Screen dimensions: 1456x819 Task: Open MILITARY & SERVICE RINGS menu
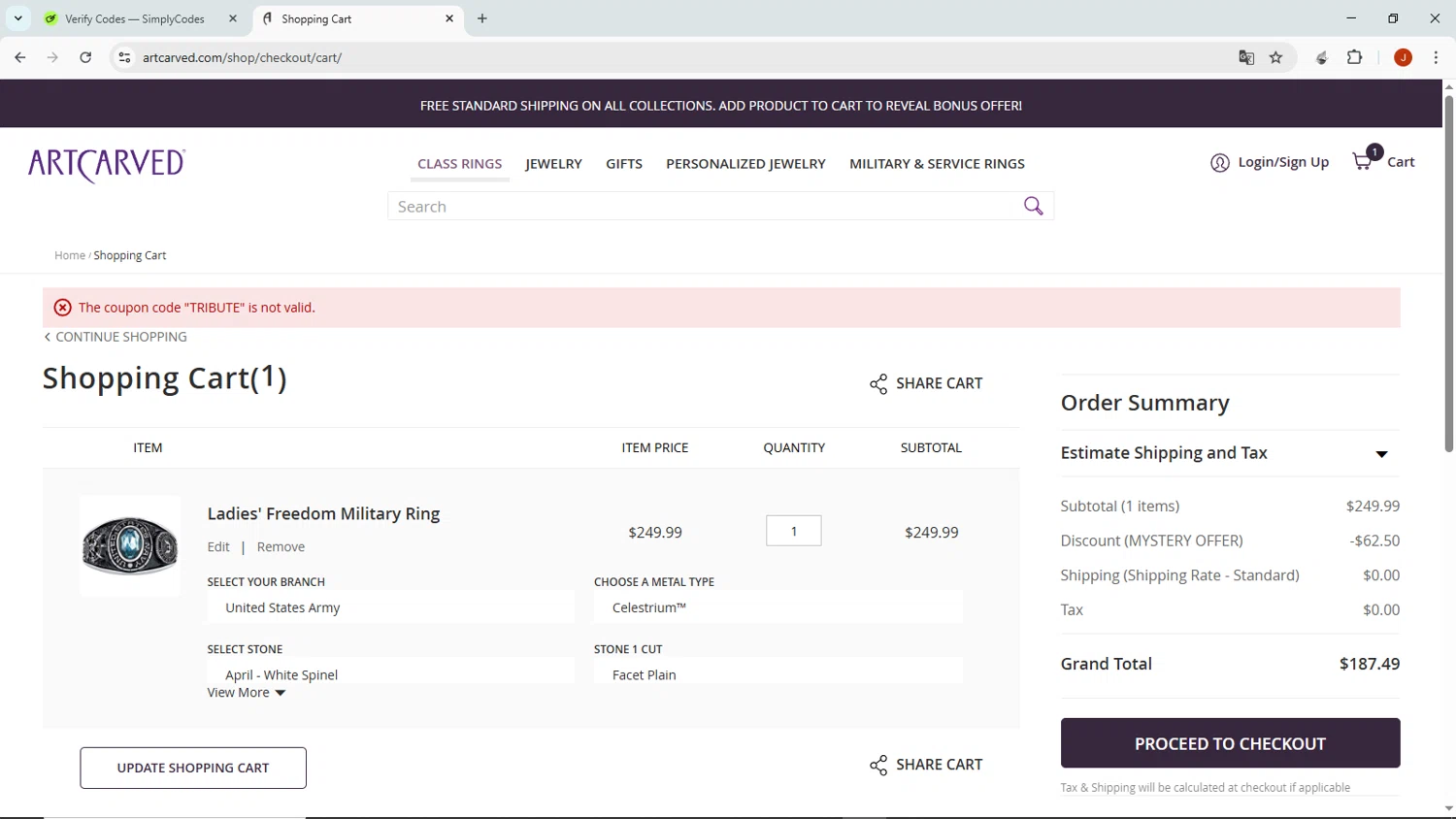[937, 164]
